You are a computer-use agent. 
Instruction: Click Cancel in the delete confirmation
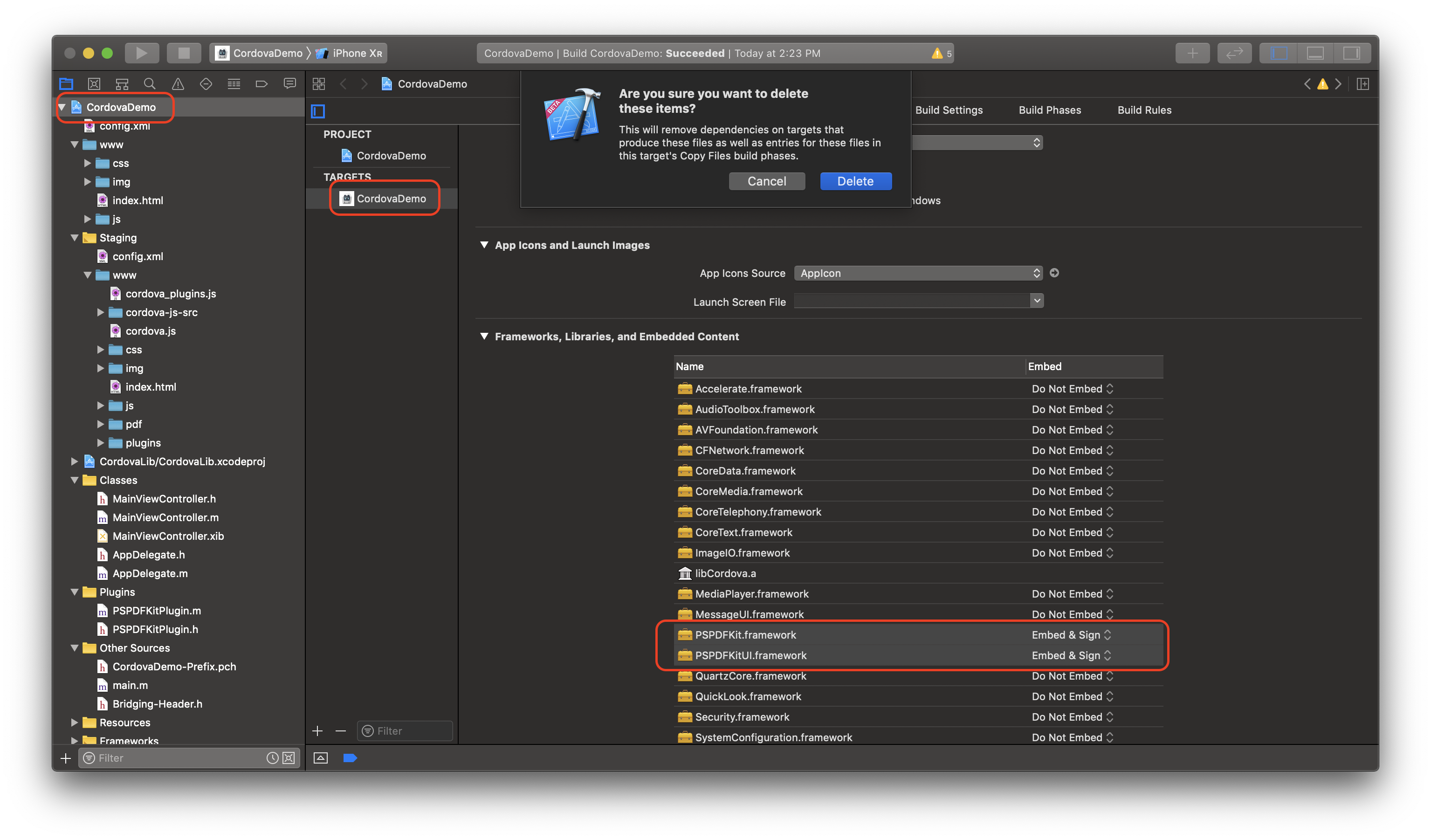point(767,181)
